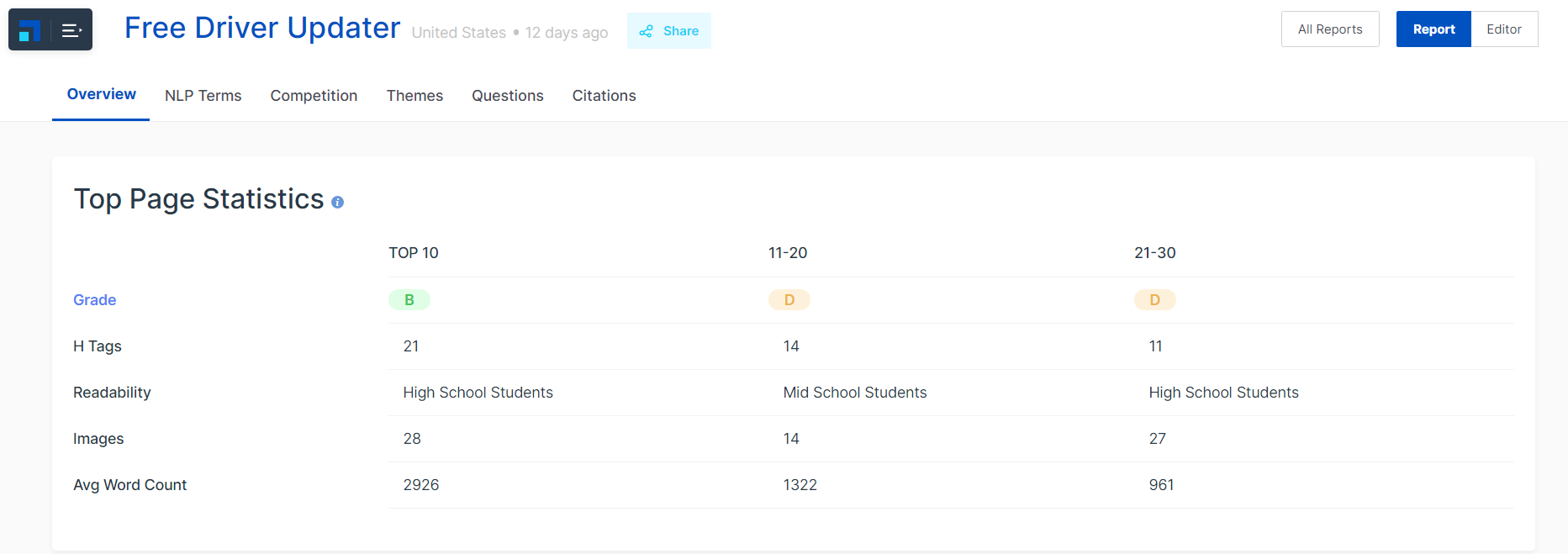This screenshot has height=554, width=1568.
Task: Click H Tags value 21
Action: (x=411, y=346)
